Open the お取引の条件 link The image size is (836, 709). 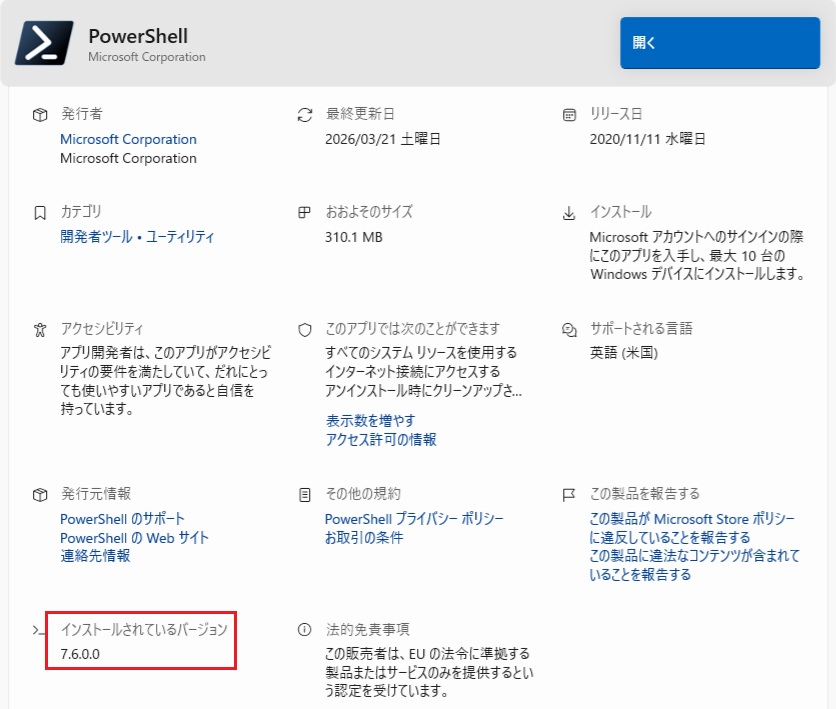pyautogui.click(x=364, y=537)
